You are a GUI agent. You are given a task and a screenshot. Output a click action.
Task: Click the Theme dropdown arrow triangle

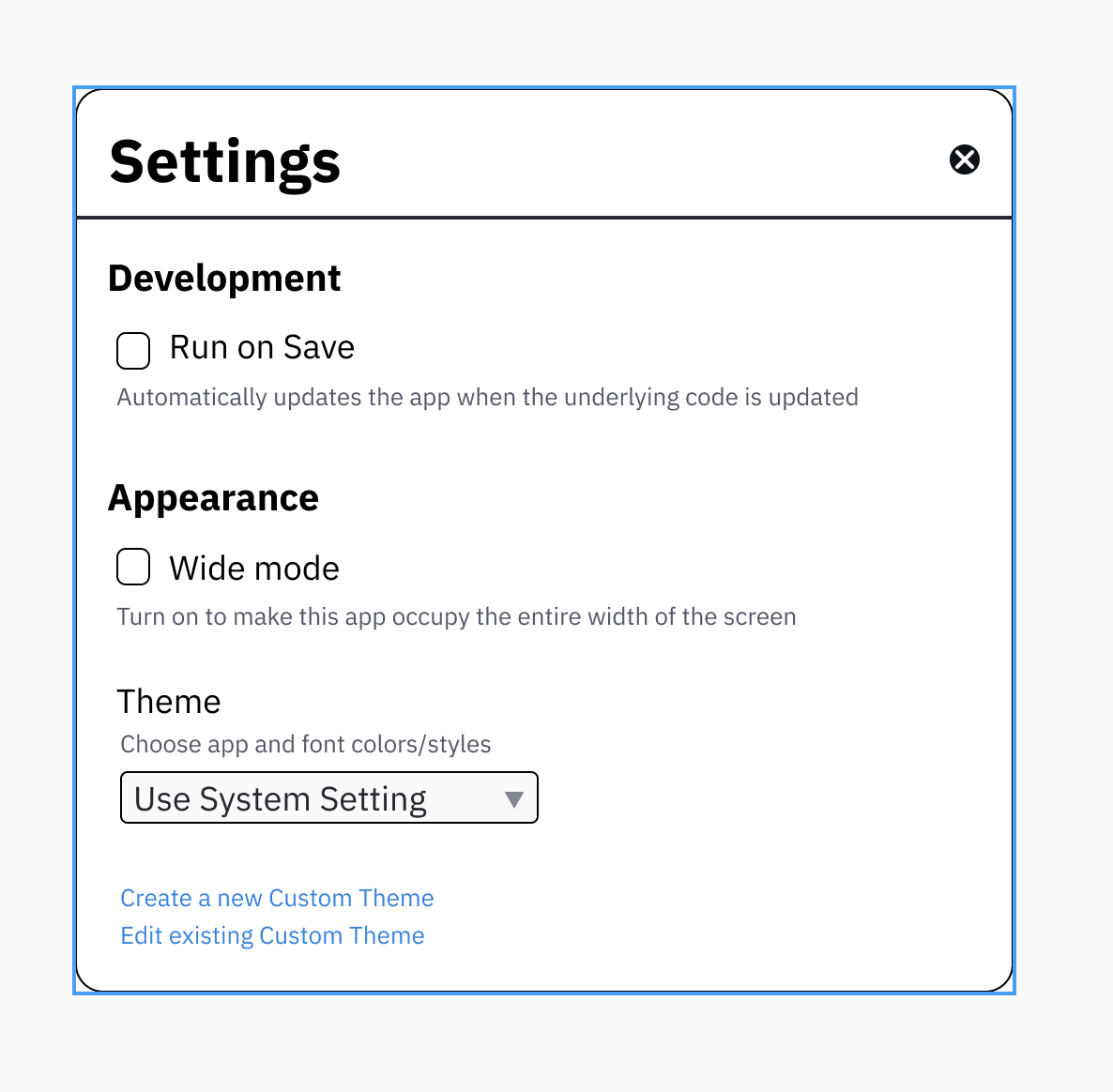click(x=513, y=799)
